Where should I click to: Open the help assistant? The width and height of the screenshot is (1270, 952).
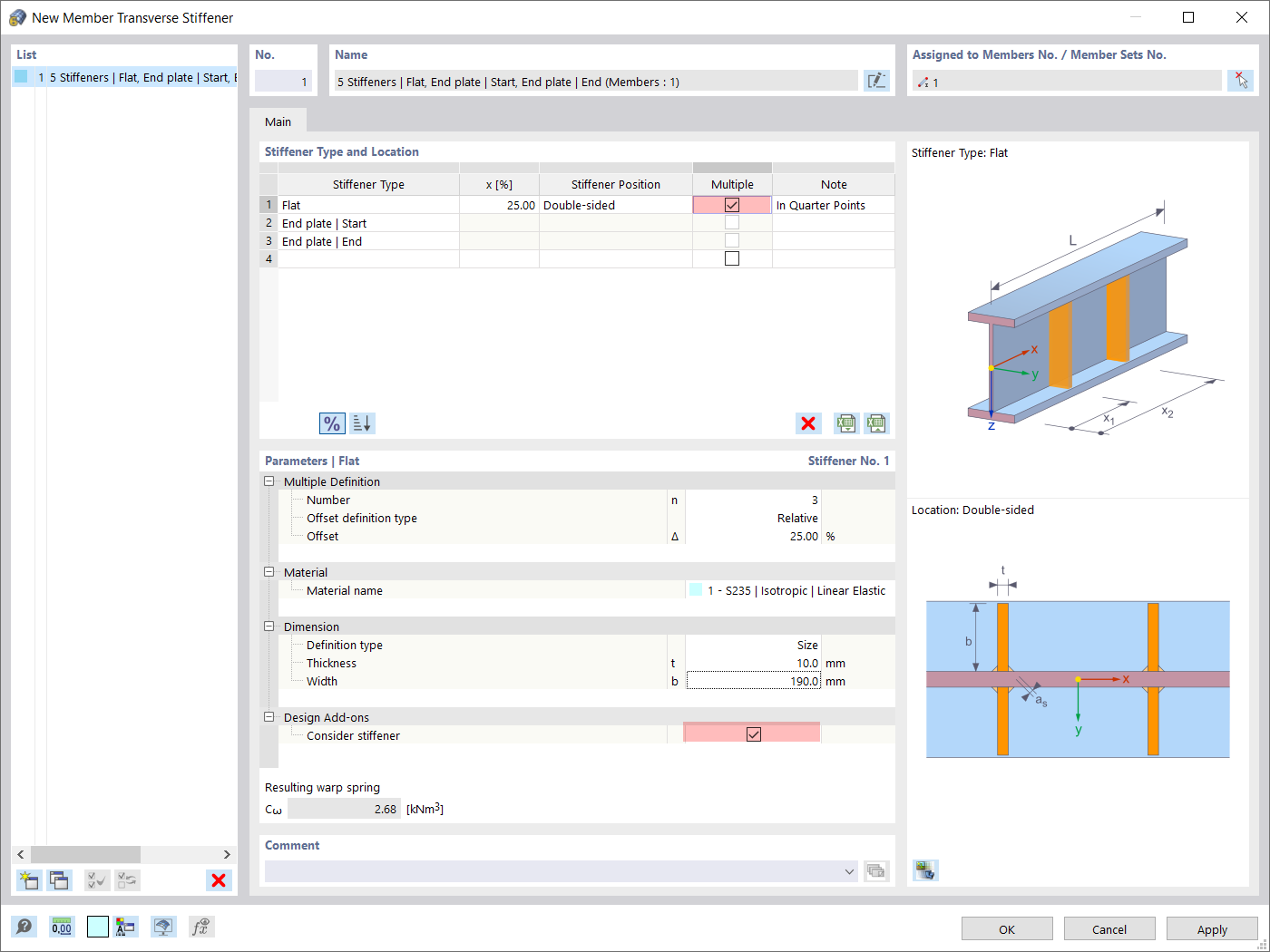(x=24, y=926)
